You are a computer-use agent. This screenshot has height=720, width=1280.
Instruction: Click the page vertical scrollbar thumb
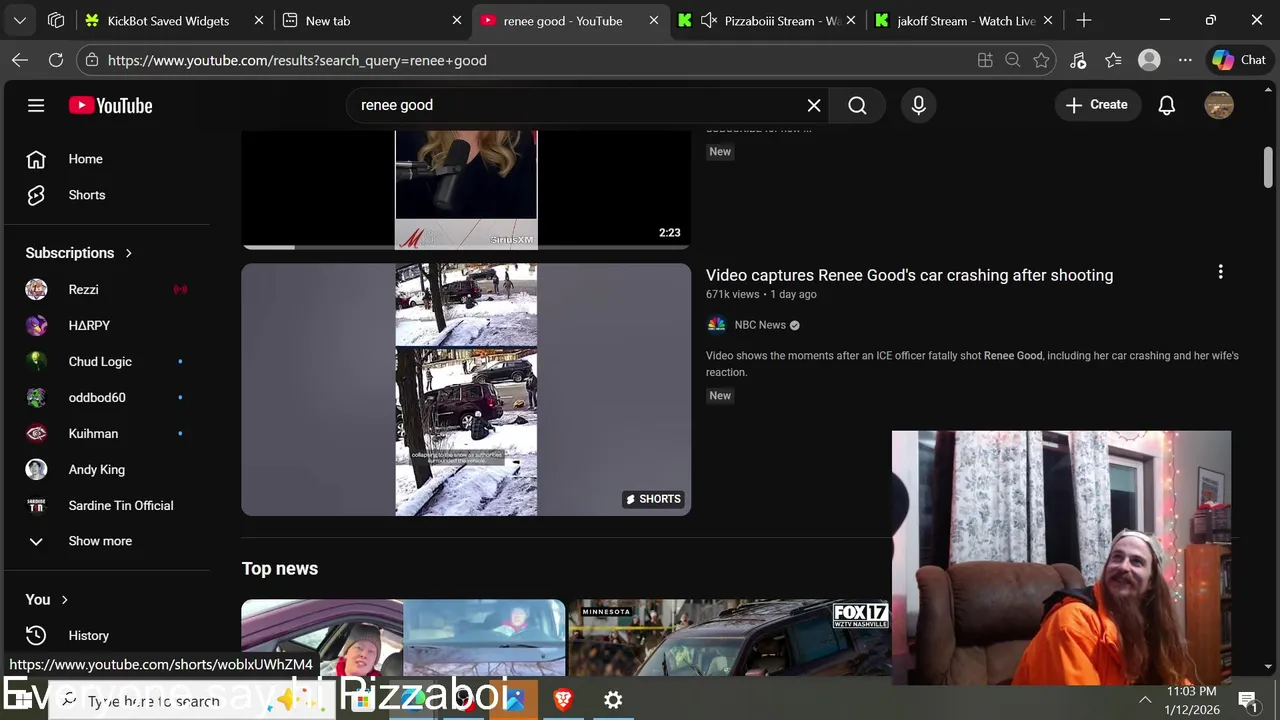[x=1268, y=167]
